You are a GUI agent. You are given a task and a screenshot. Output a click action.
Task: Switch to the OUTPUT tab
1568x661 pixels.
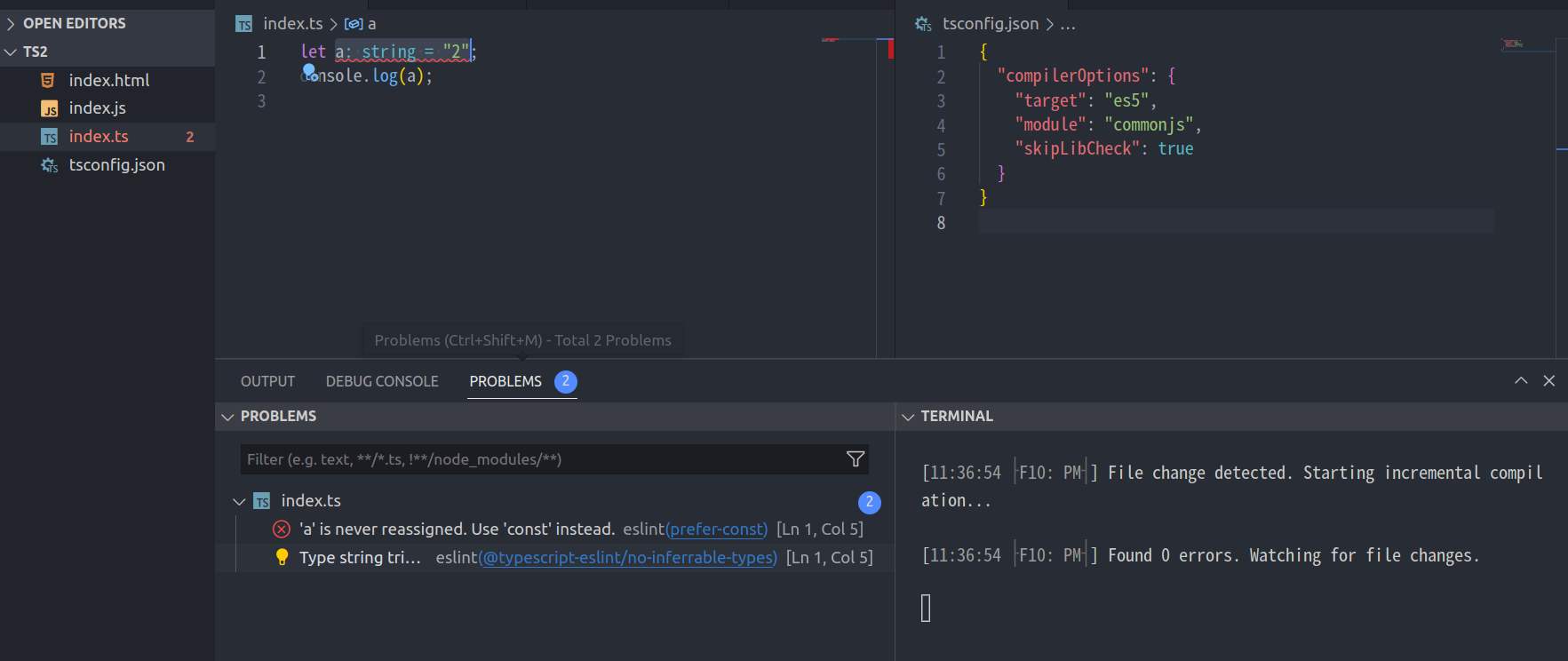click(267, 381)
